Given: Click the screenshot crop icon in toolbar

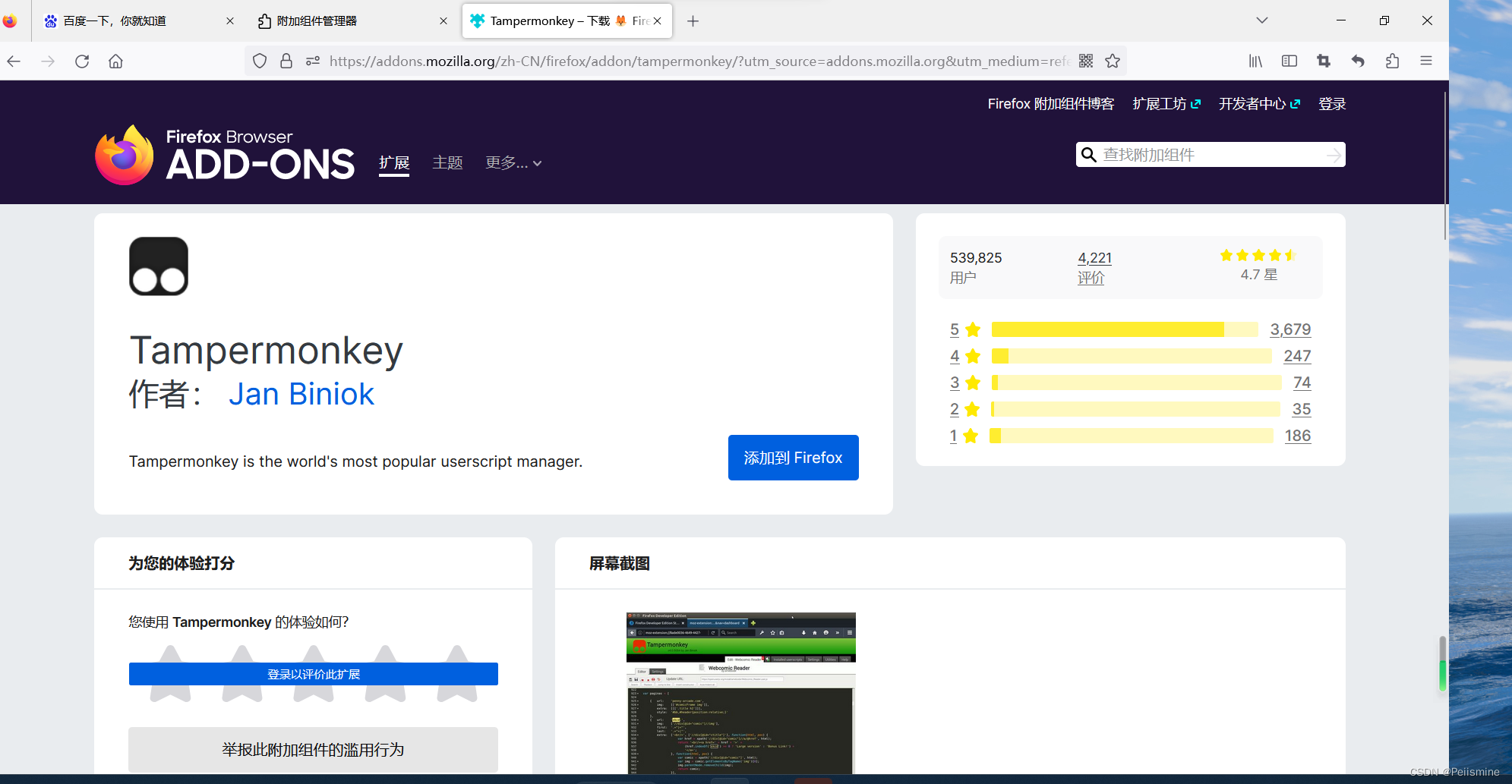Looking at the screenshot, I should click(x=1324, y=61).
